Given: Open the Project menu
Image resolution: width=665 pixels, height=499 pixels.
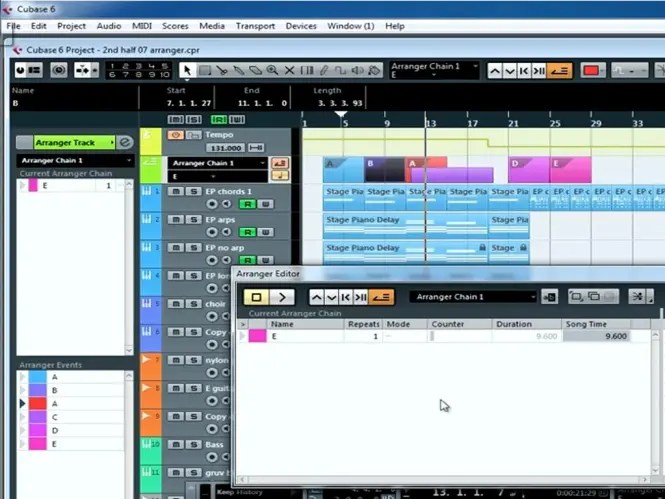Looking at the screenshot, I should point(71,26).
